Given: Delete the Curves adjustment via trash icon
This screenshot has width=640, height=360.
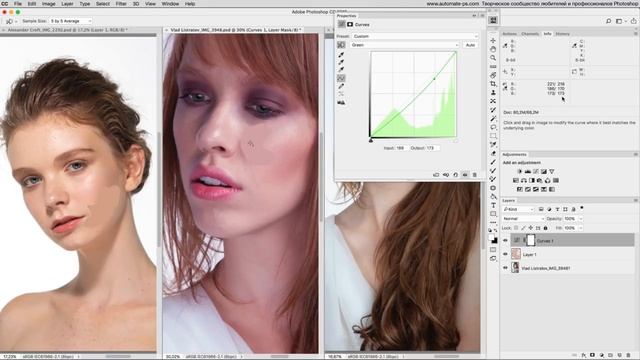Looking at the screenshot, I should pyautogui.click(x=474, y=175).
